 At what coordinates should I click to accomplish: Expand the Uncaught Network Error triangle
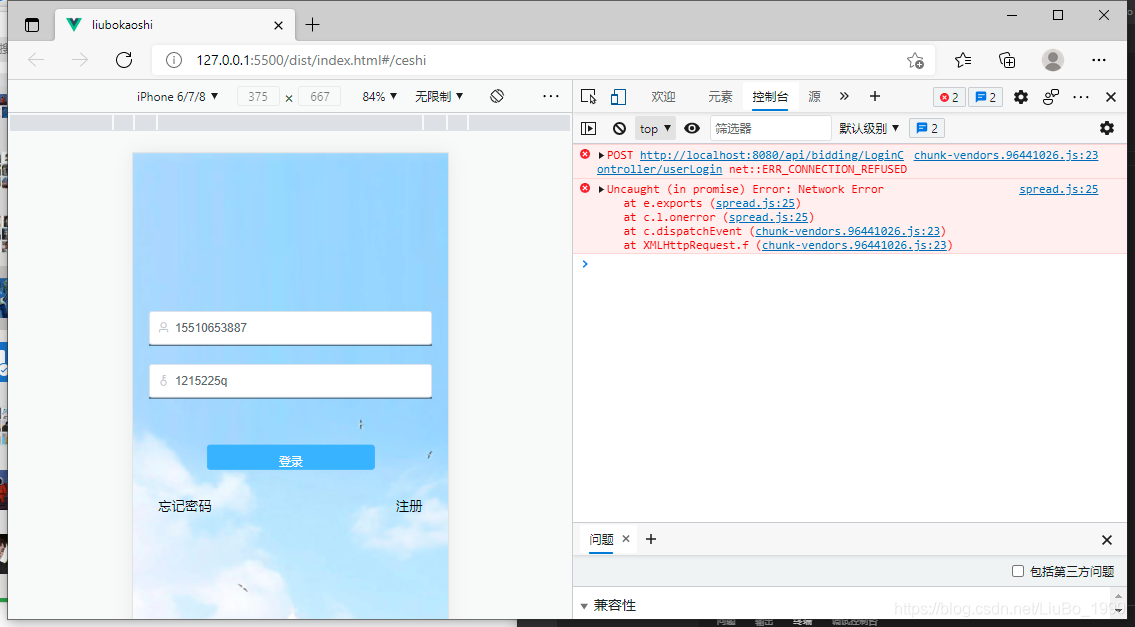(x=601, y=189)
